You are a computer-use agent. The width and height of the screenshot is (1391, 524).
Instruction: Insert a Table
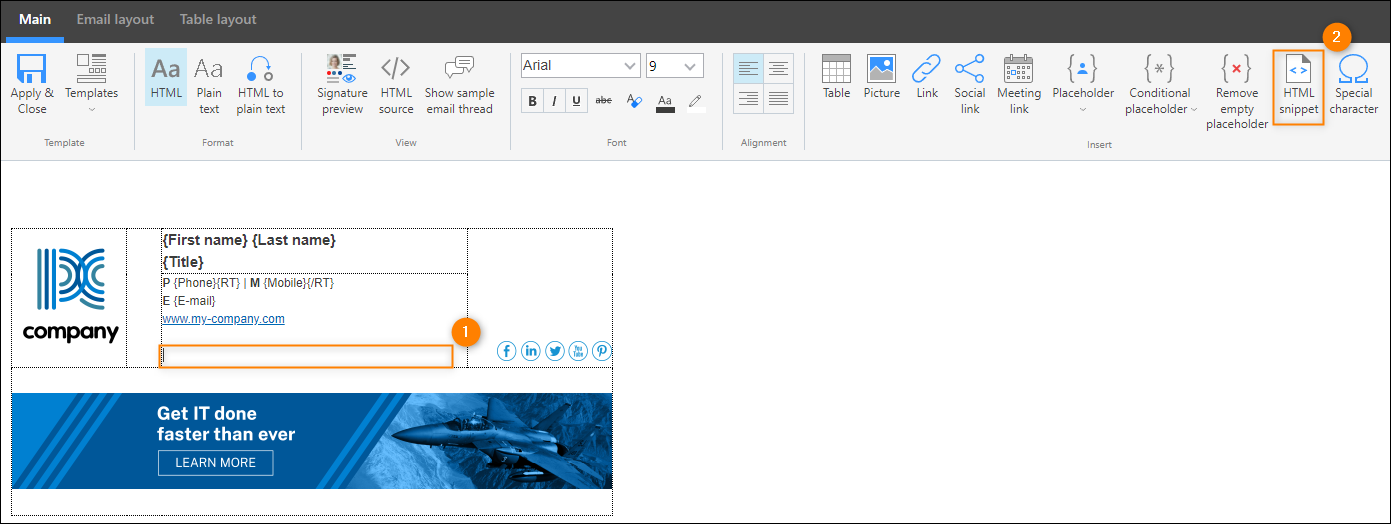[x=836, y=77]
